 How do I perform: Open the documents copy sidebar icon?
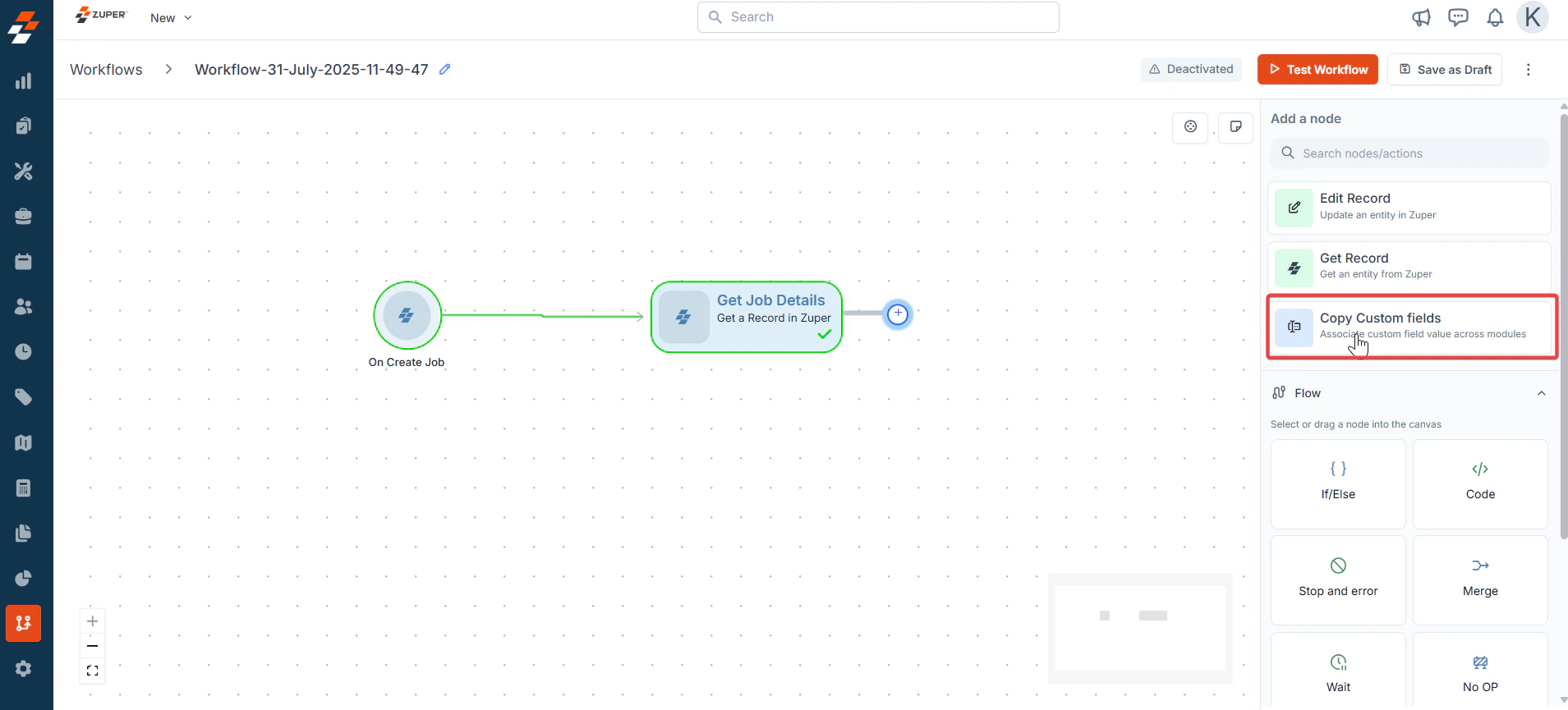(x=24, y=533)
